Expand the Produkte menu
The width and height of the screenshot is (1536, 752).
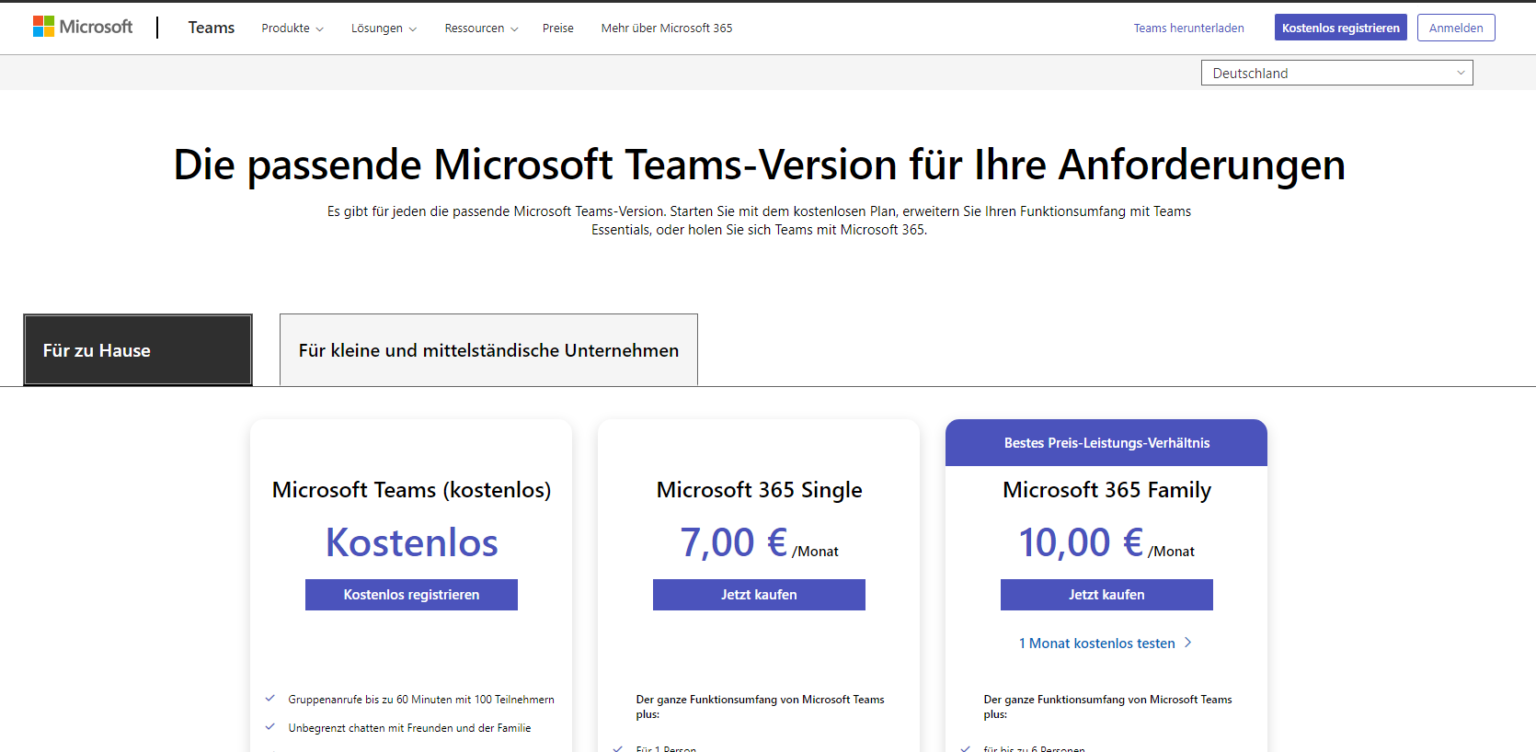[x=292, y=28]
